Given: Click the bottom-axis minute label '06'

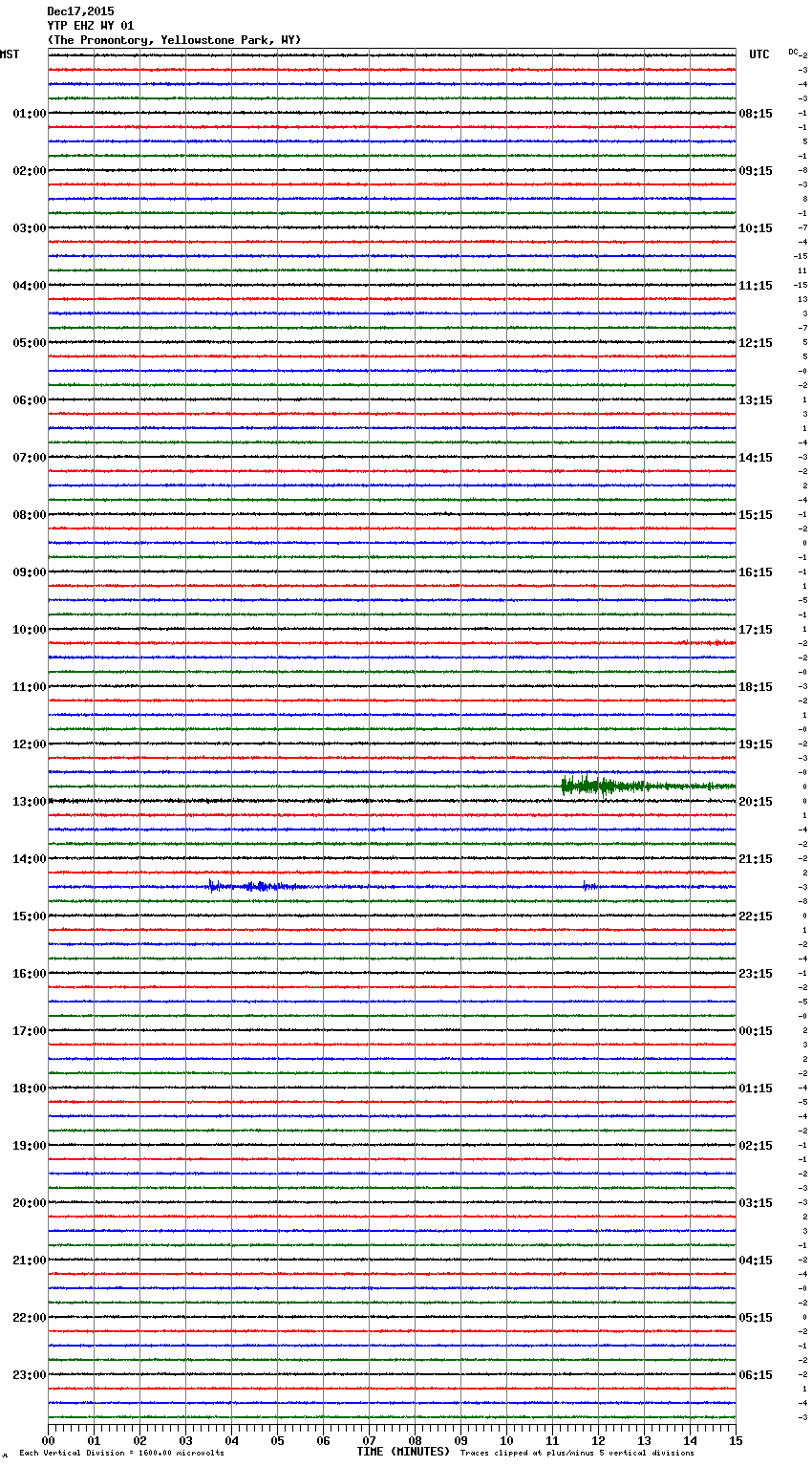Looking at the screenshot, I should pyautogui.click(x=323, y=1440).
